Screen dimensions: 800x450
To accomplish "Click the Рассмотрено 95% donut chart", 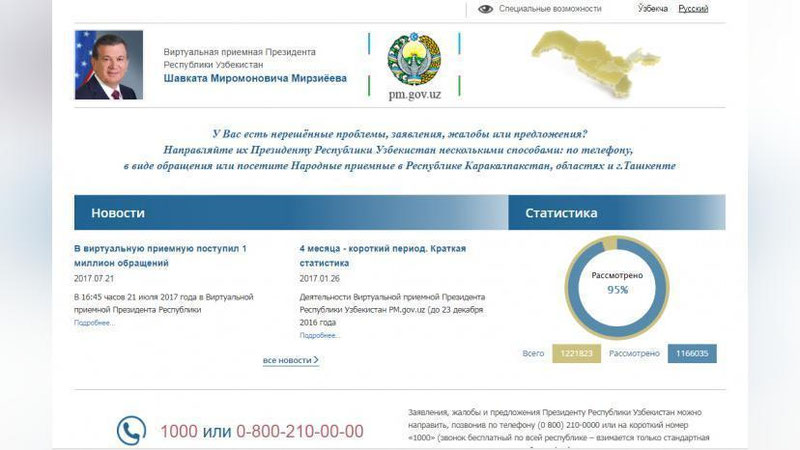I will tap(617, 287).
